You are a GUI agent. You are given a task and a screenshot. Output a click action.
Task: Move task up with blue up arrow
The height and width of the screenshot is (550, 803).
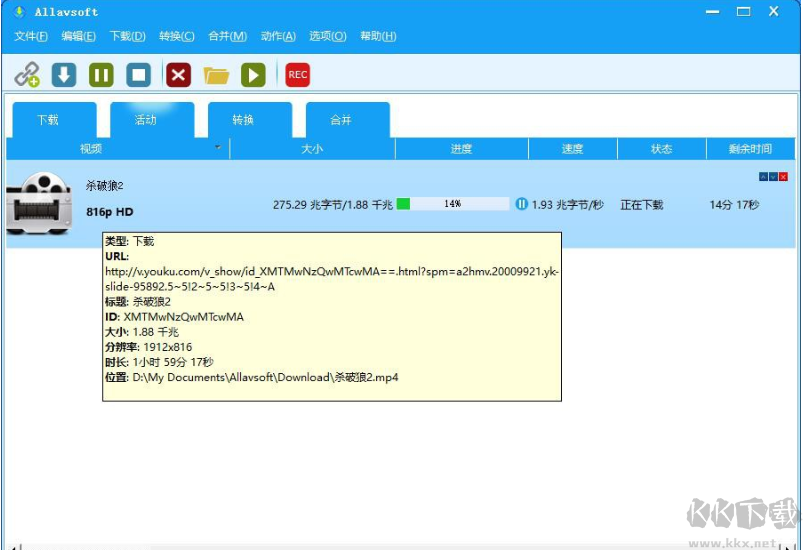(763, 177)
